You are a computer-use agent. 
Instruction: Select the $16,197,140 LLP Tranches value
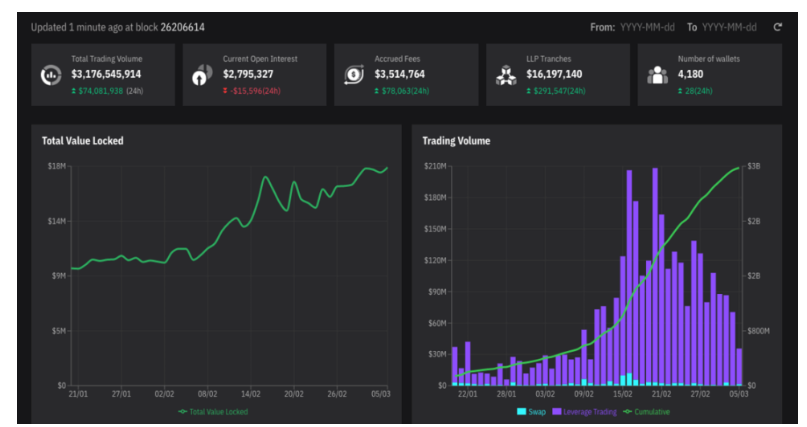pyautogui.click(x=554, y=74)
